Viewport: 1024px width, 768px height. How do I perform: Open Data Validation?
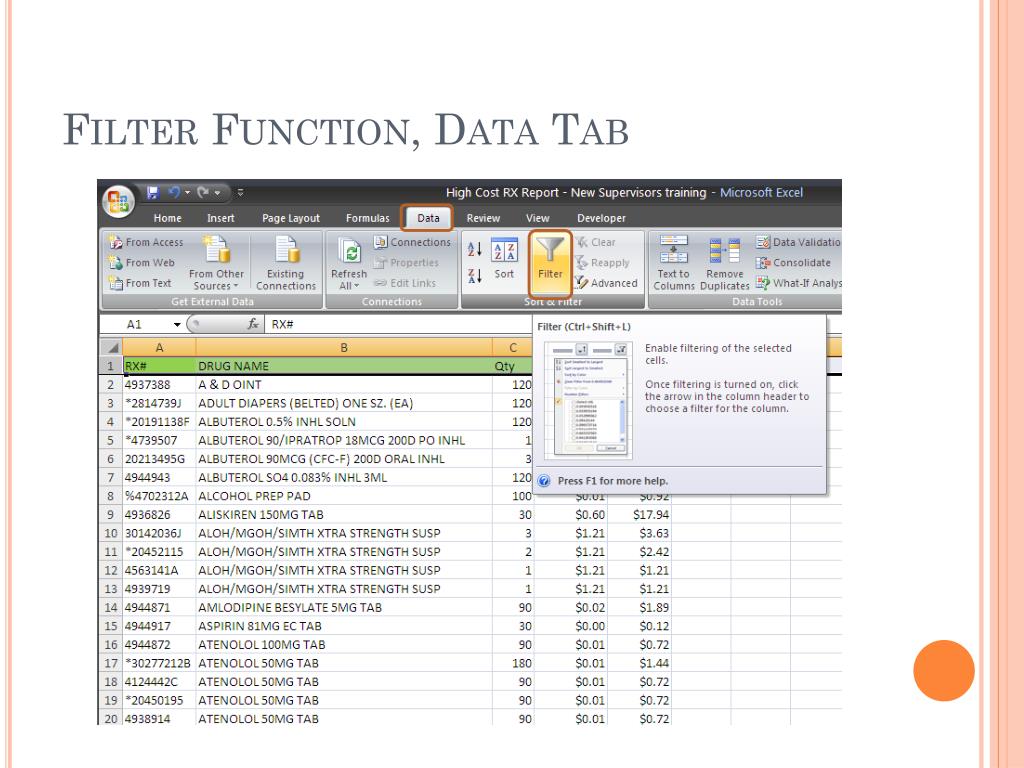pyautogui.click(x=798, y=242)
